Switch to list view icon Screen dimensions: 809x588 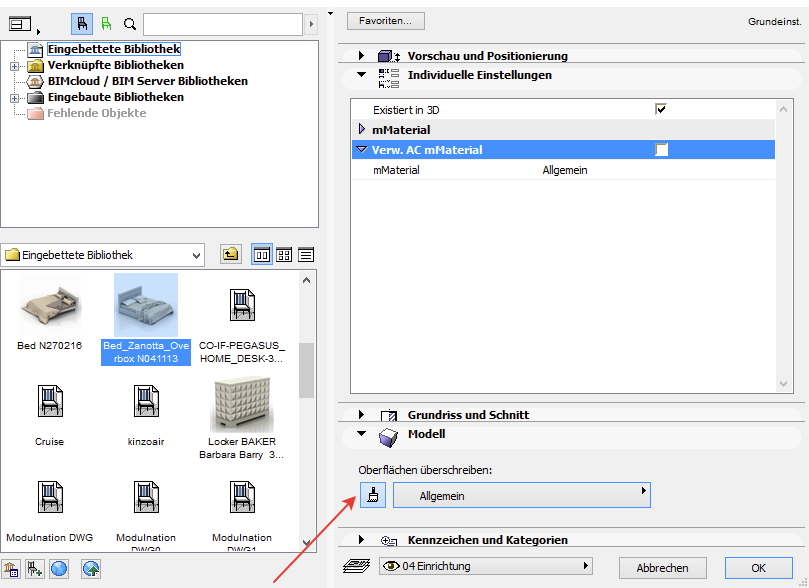point(306,255)
